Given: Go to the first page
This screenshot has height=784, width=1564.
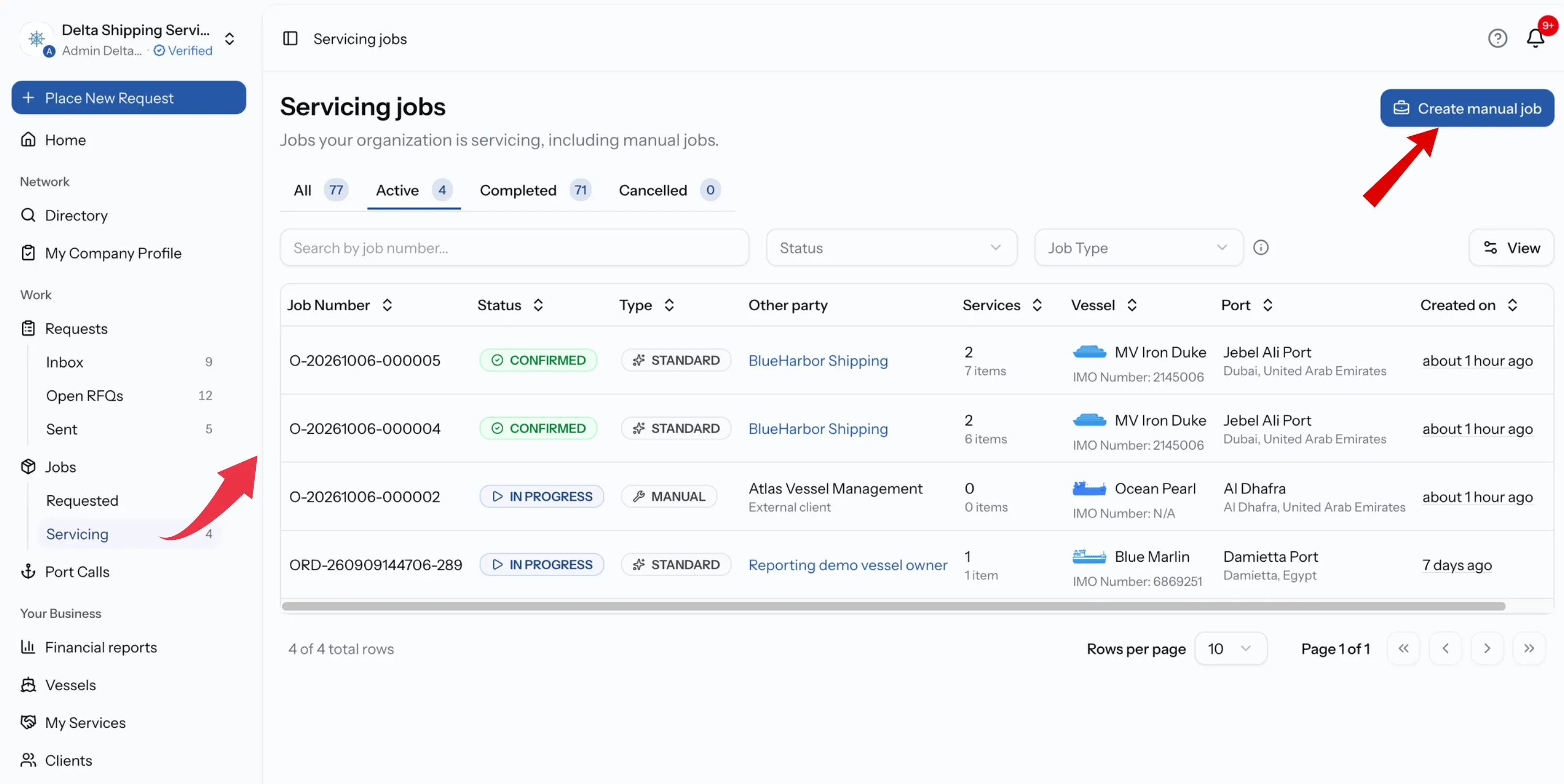Looking at the screenshot, I should point(1403,649).
